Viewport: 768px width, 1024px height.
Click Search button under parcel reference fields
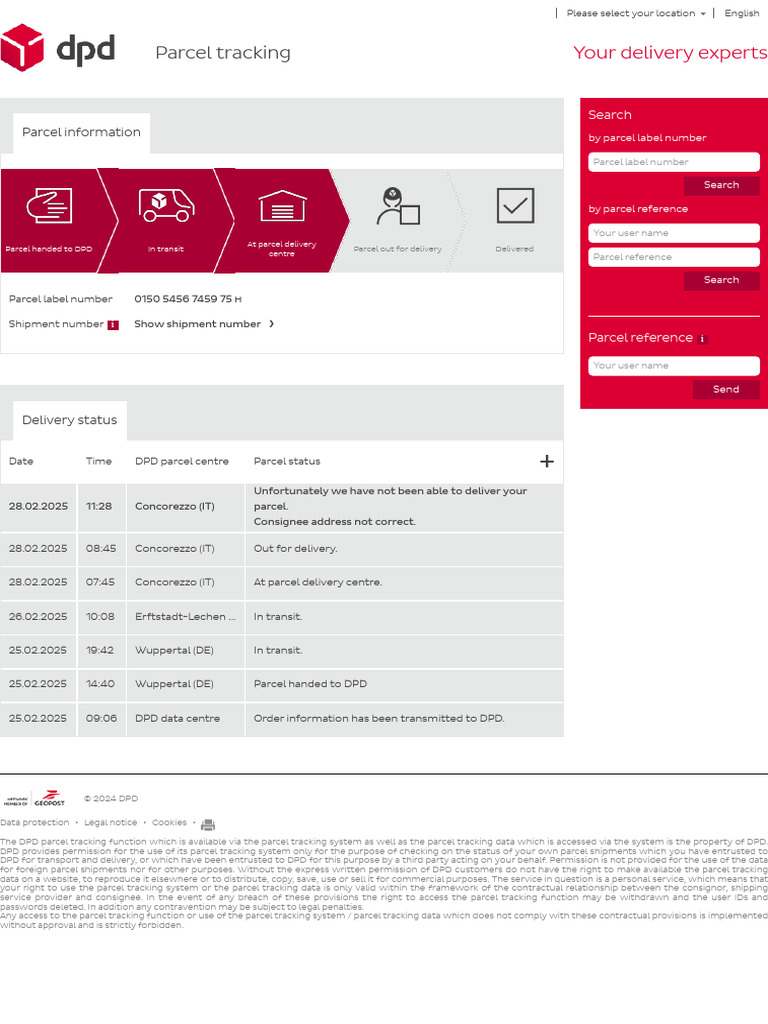722,280
